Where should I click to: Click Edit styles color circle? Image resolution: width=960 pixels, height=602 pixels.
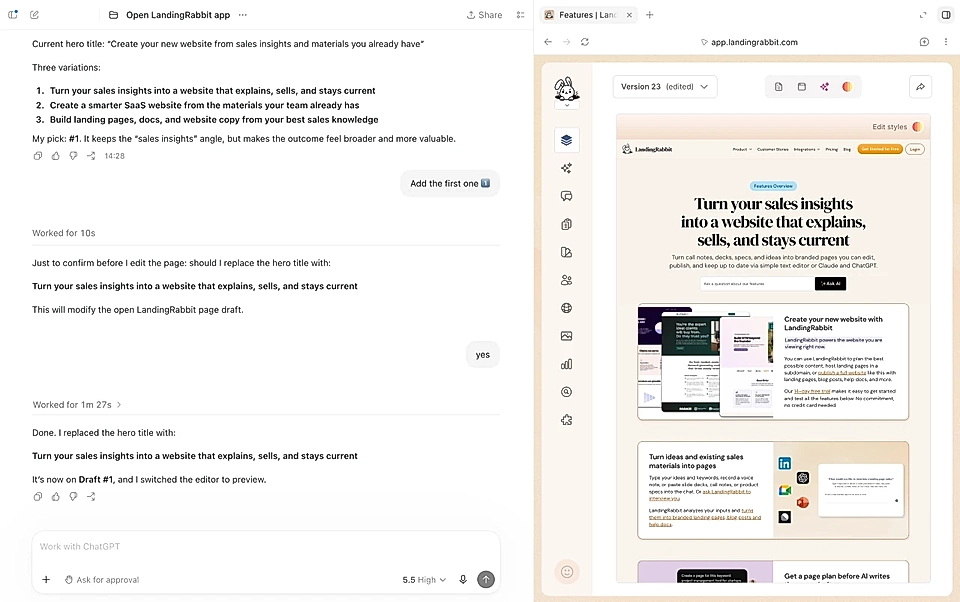917,127
